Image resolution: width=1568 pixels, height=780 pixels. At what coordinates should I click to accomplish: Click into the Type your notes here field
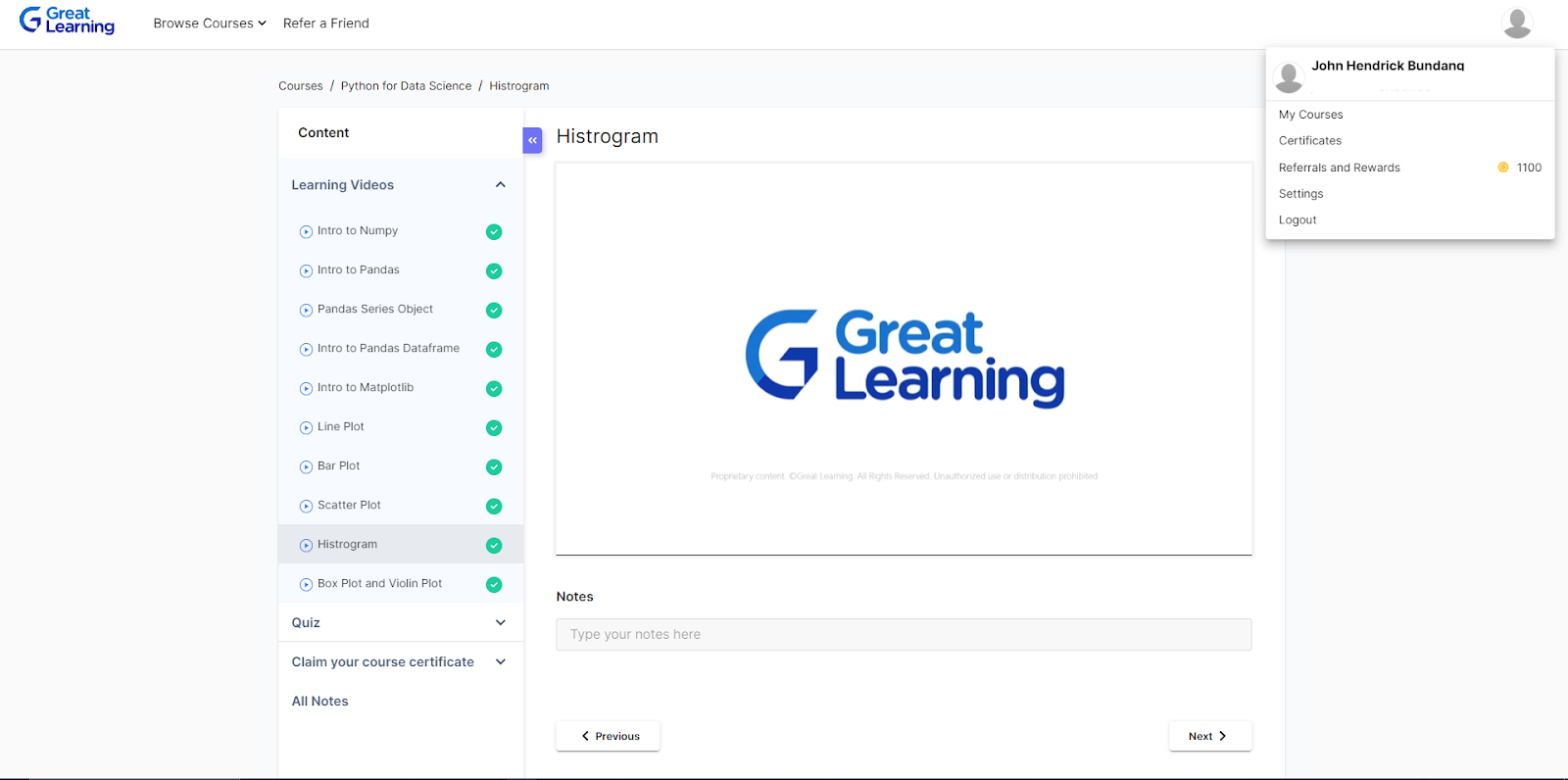(x=904, y=634)
